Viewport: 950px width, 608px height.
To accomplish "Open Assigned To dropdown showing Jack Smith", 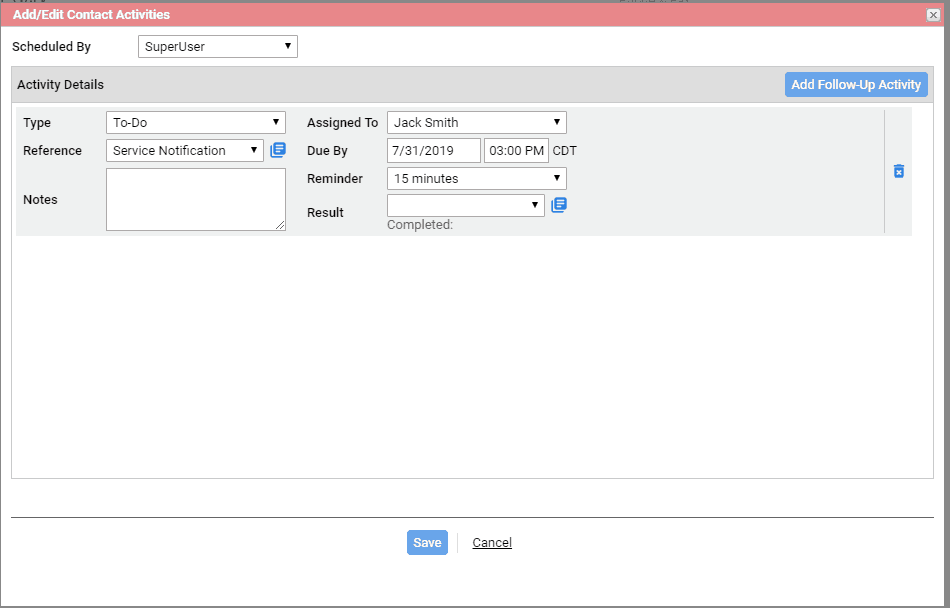I will coord(477,122).
